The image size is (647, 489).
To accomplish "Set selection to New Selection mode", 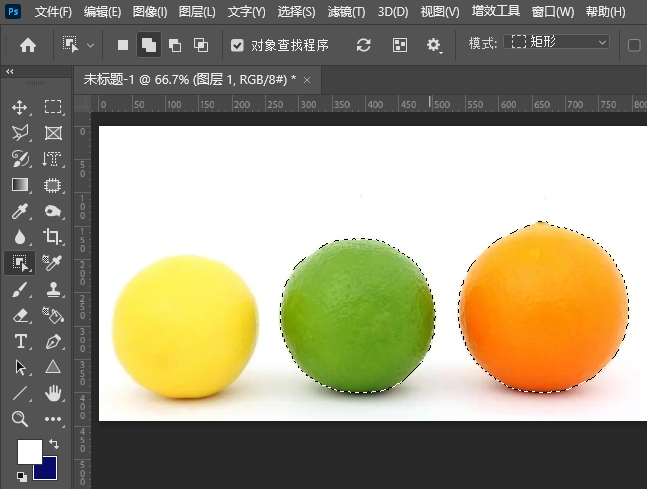I will pyautogui.click(x=123, y=45).
